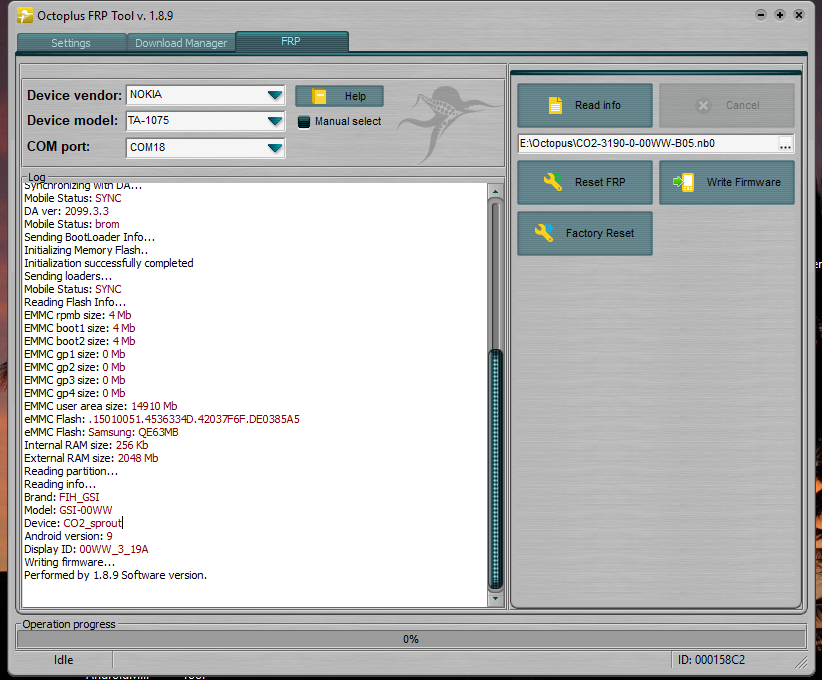Click the log scrollbar down arrow
This screenshot has height=680, width=822.
point(495,599)
